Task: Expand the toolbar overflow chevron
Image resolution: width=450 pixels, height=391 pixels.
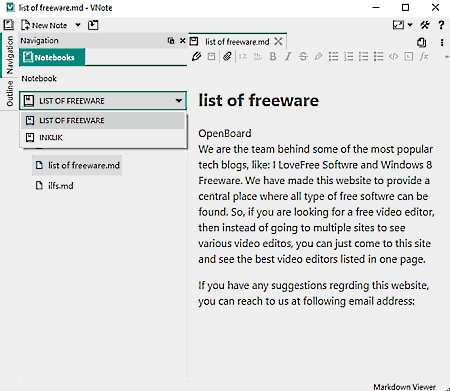Action: point(447,57)
